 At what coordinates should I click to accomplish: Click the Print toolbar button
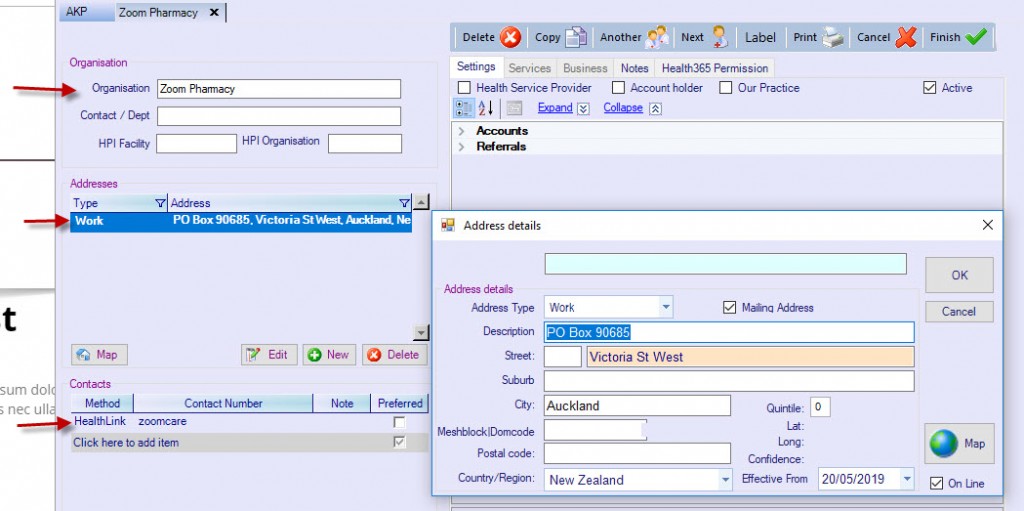(x=818, y=37)
